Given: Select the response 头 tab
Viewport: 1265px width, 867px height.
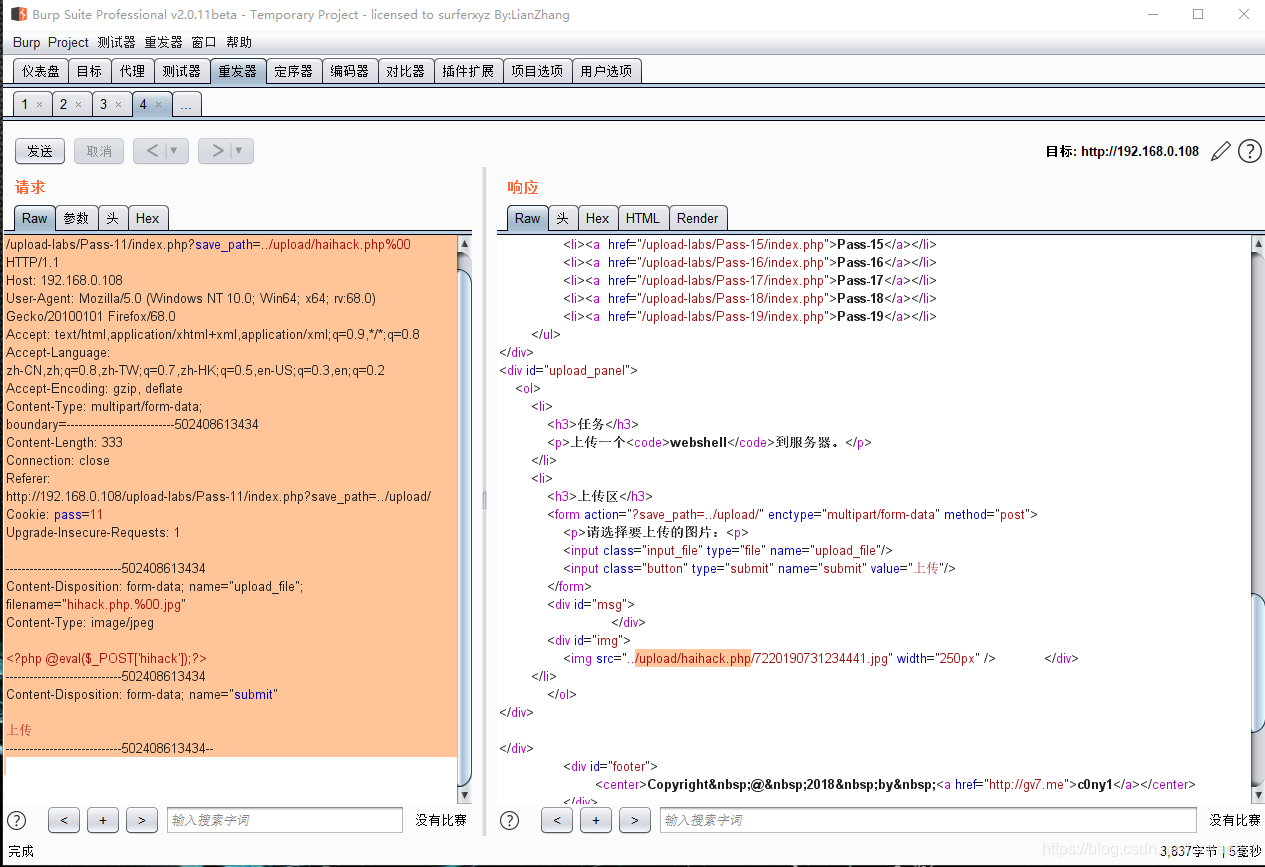Looking at the screenshot, I should tap(563, 218).
